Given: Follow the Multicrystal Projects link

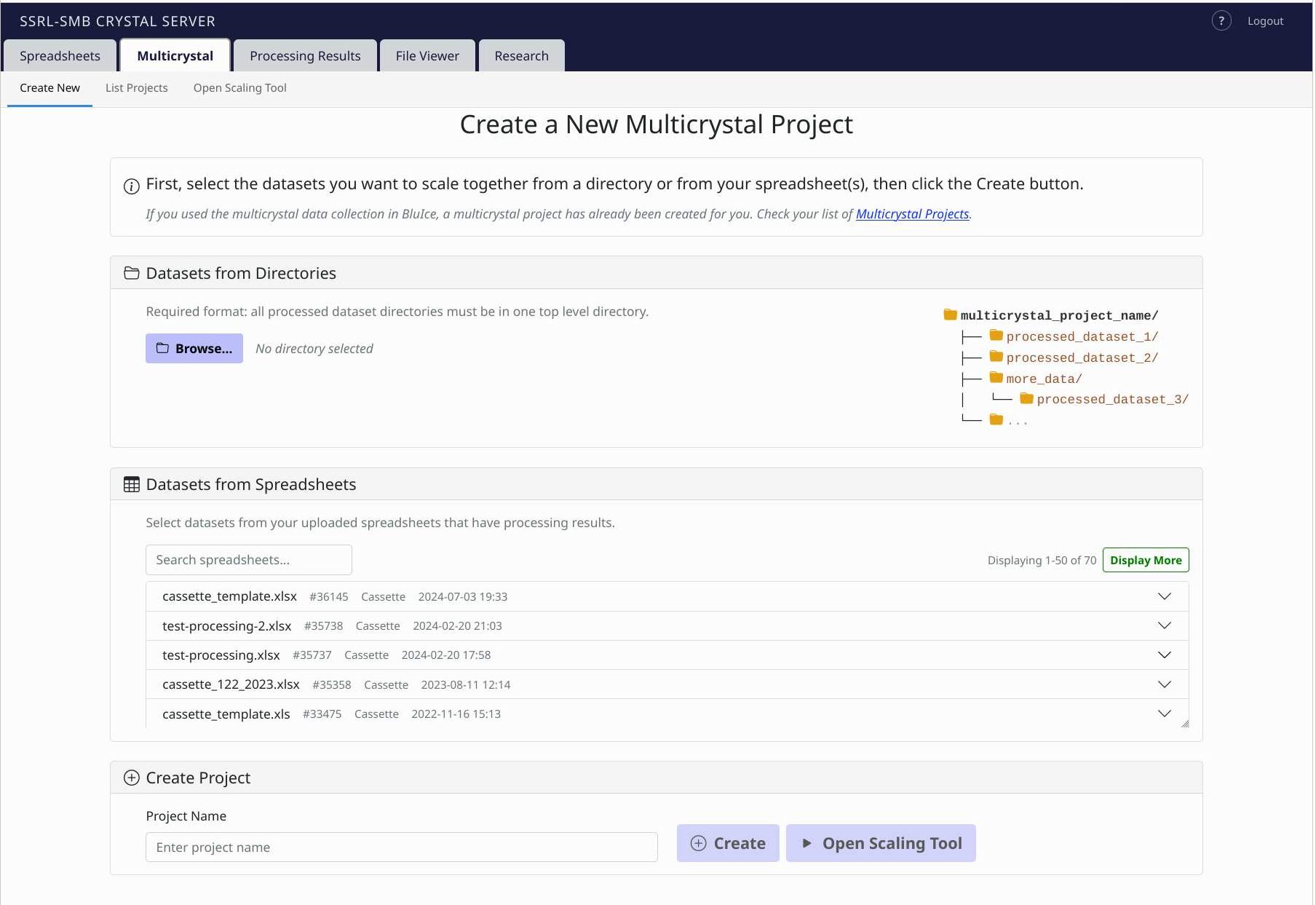Looking at the screenshot, I should 912,214.
